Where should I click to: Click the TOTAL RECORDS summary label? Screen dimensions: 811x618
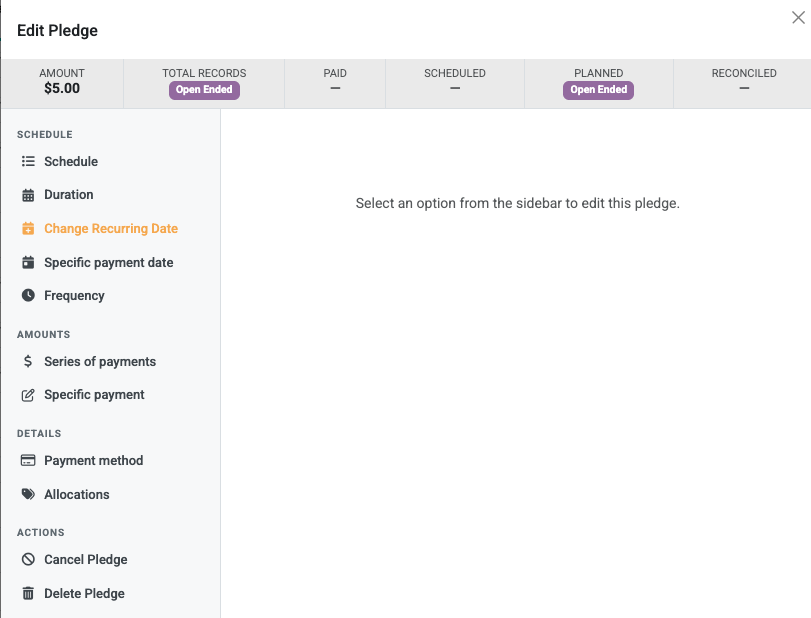(204, 73)
